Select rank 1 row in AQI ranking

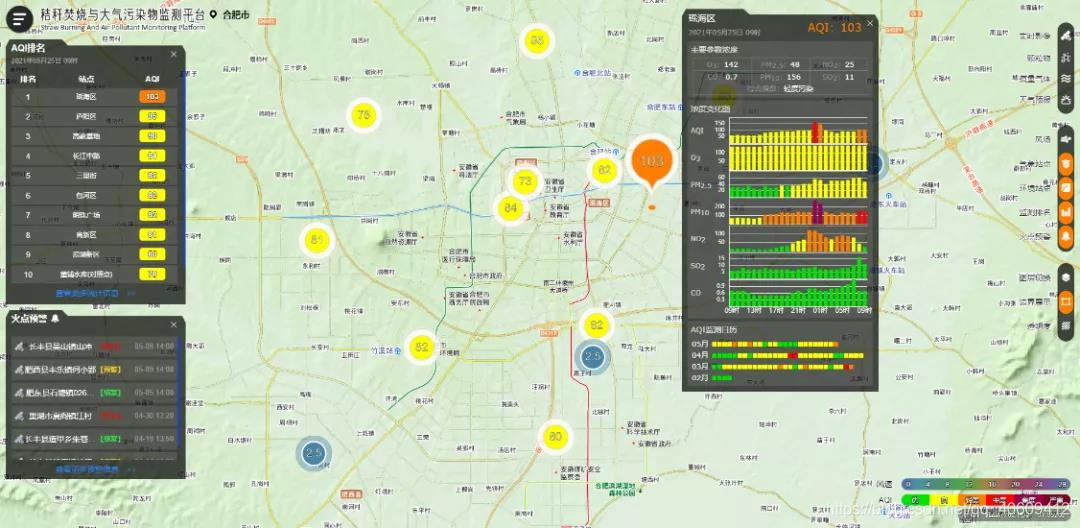[94, 97]
